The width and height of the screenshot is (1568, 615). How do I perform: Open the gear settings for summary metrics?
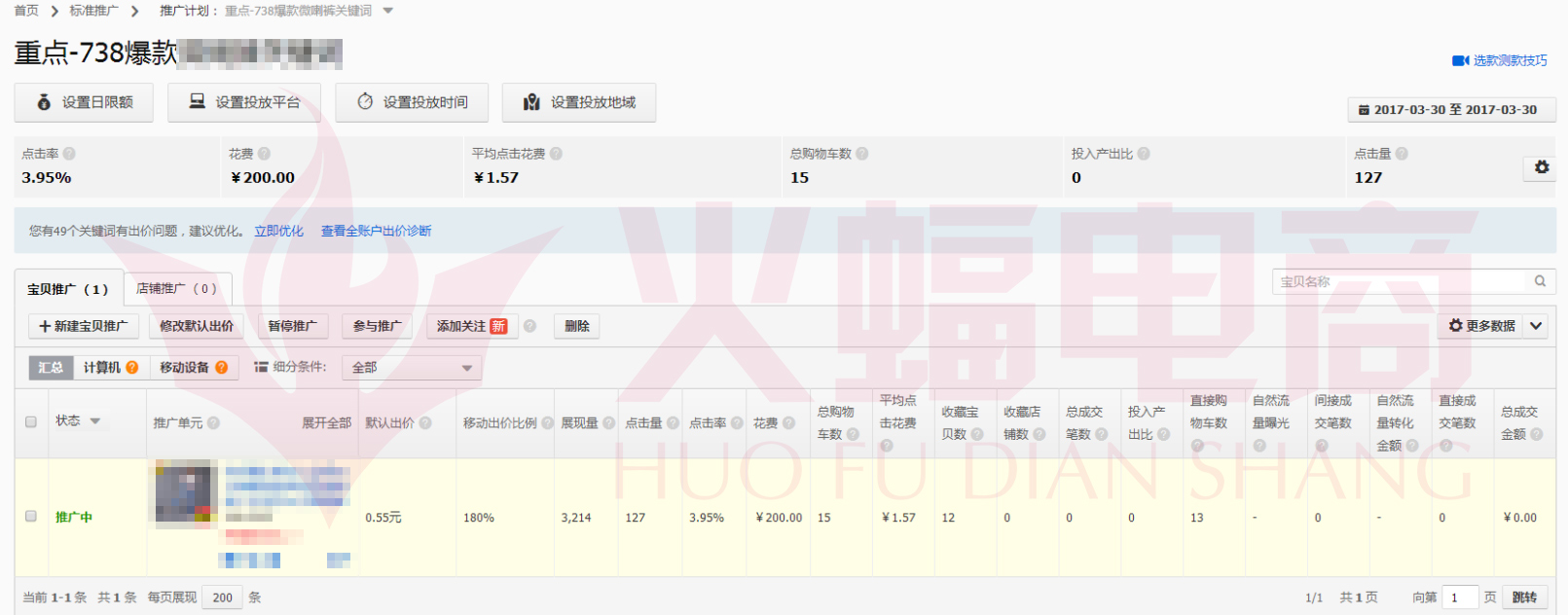pos(1542,167)
